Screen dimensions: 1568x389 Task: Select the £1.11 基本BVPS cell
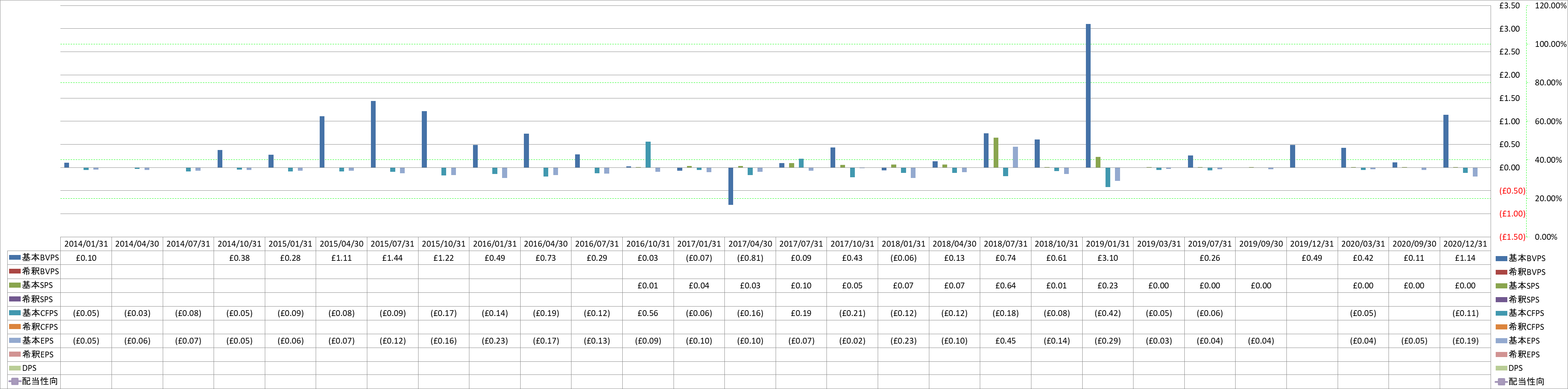click(342, 258)
